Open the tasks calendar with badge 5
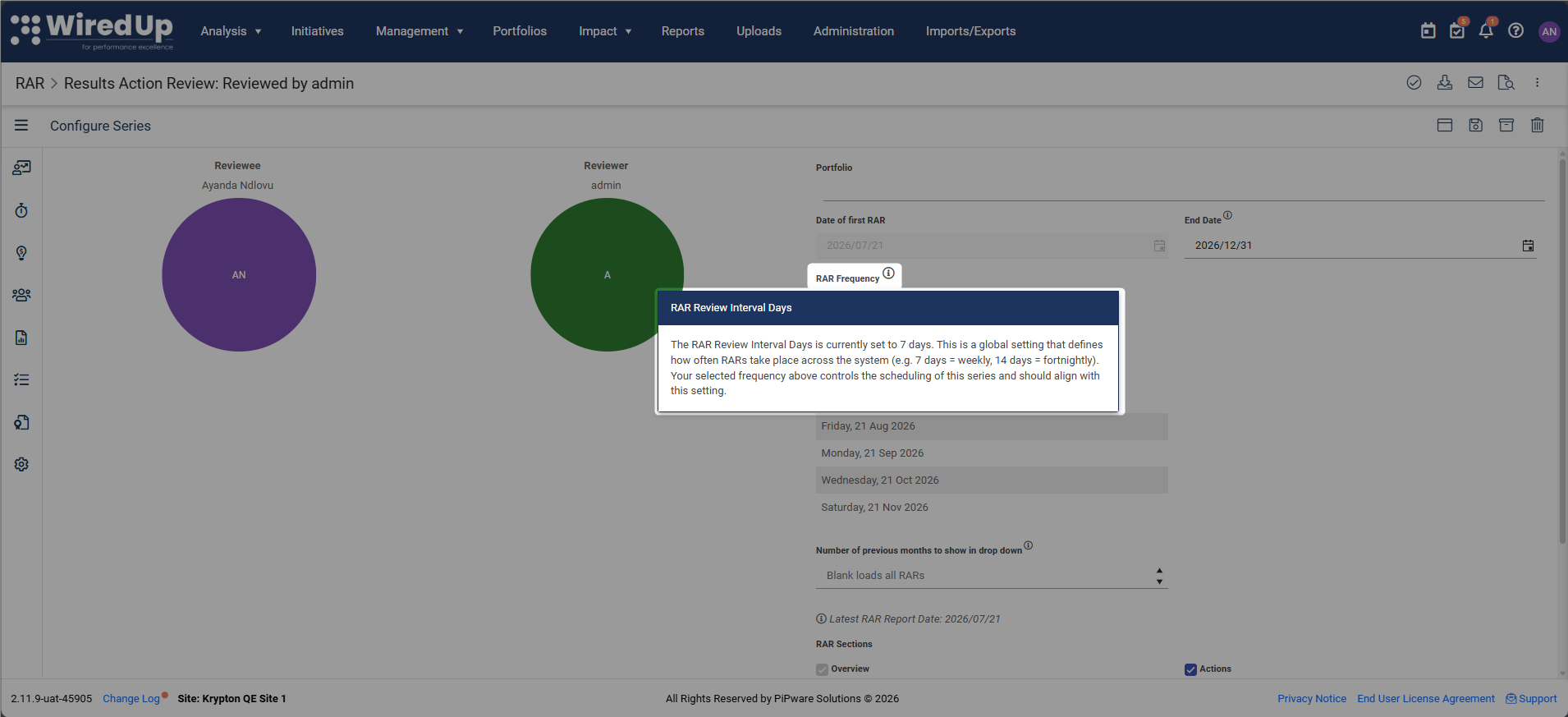This screenshot has width=1568, height=717. coord(1457,31)
